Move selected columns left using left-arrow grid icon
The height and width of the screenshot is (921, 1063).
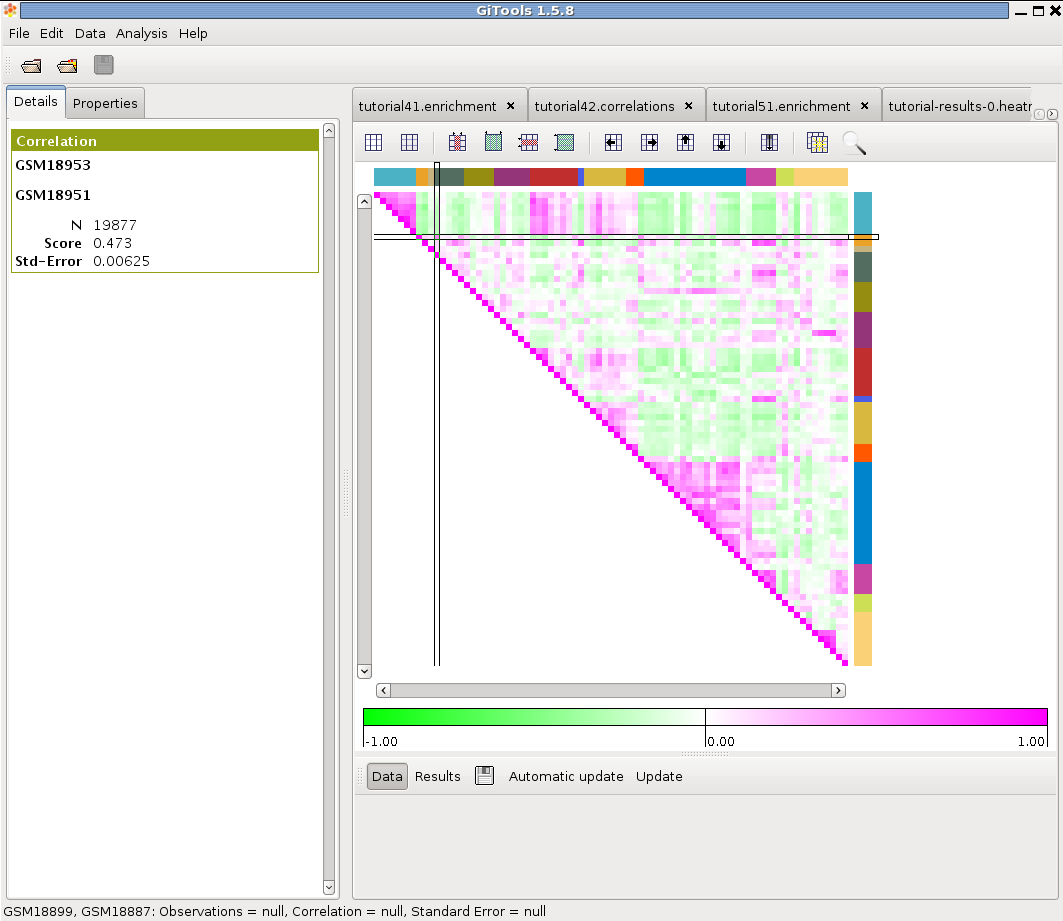click(x=614, y=142)
